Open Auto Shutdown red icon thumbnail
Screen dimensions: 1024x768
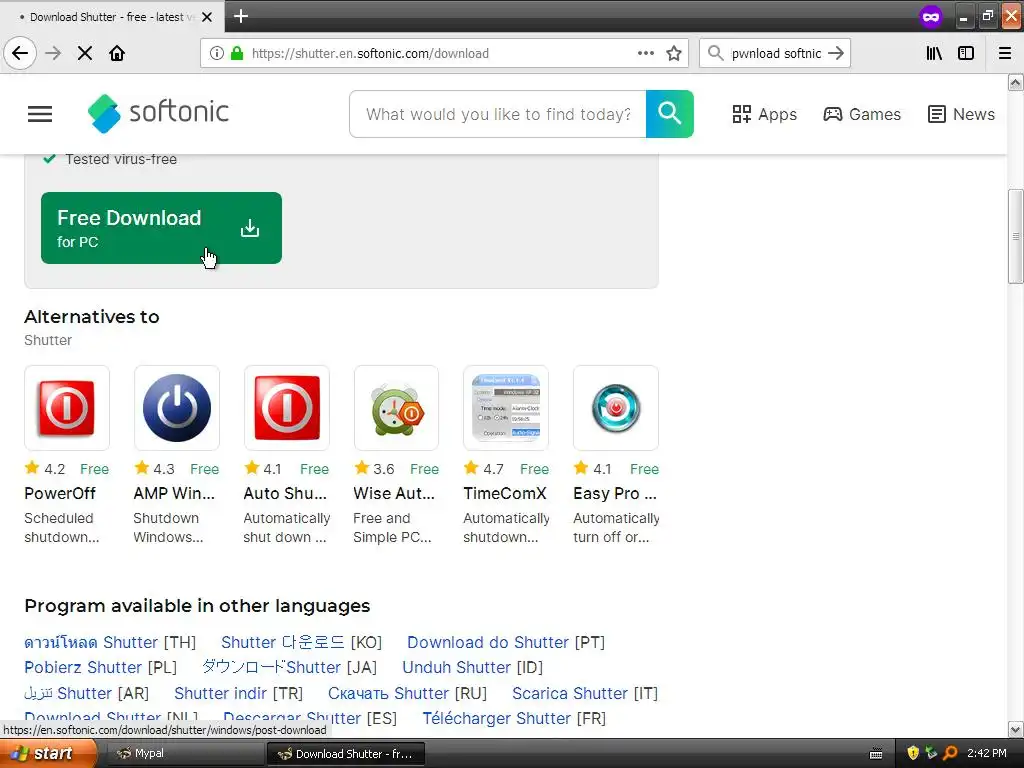point(287,408)
